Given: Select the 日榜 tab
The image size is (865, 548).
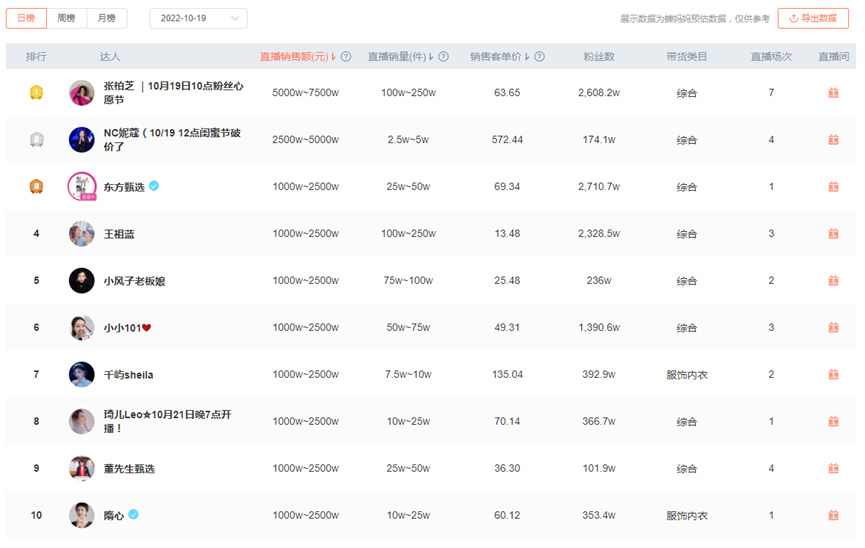Looking at the screenshot, I should [x=26, y=18].
